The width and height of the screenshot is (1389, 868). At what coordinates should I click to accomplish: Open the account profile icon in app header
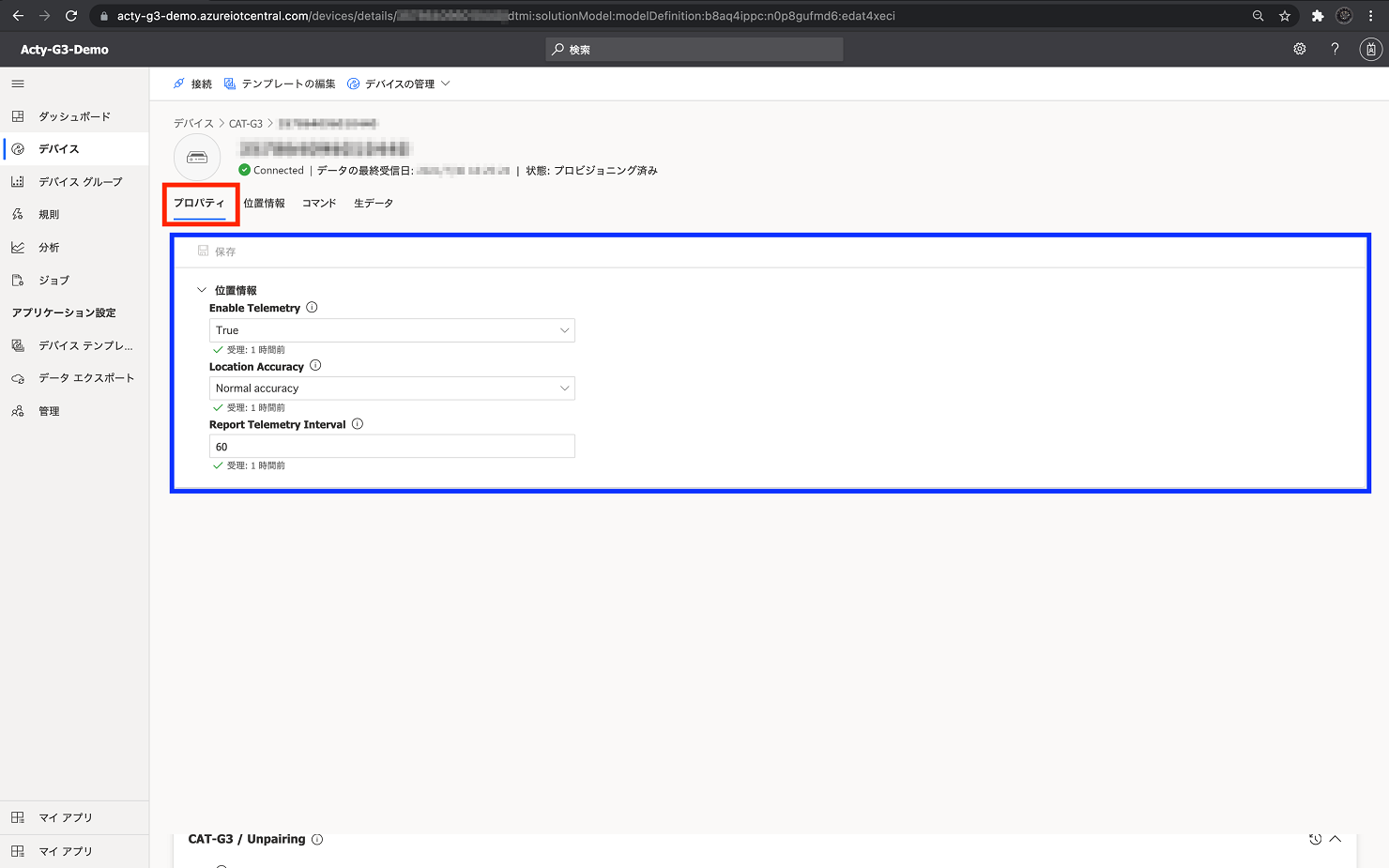point(1371,49)
